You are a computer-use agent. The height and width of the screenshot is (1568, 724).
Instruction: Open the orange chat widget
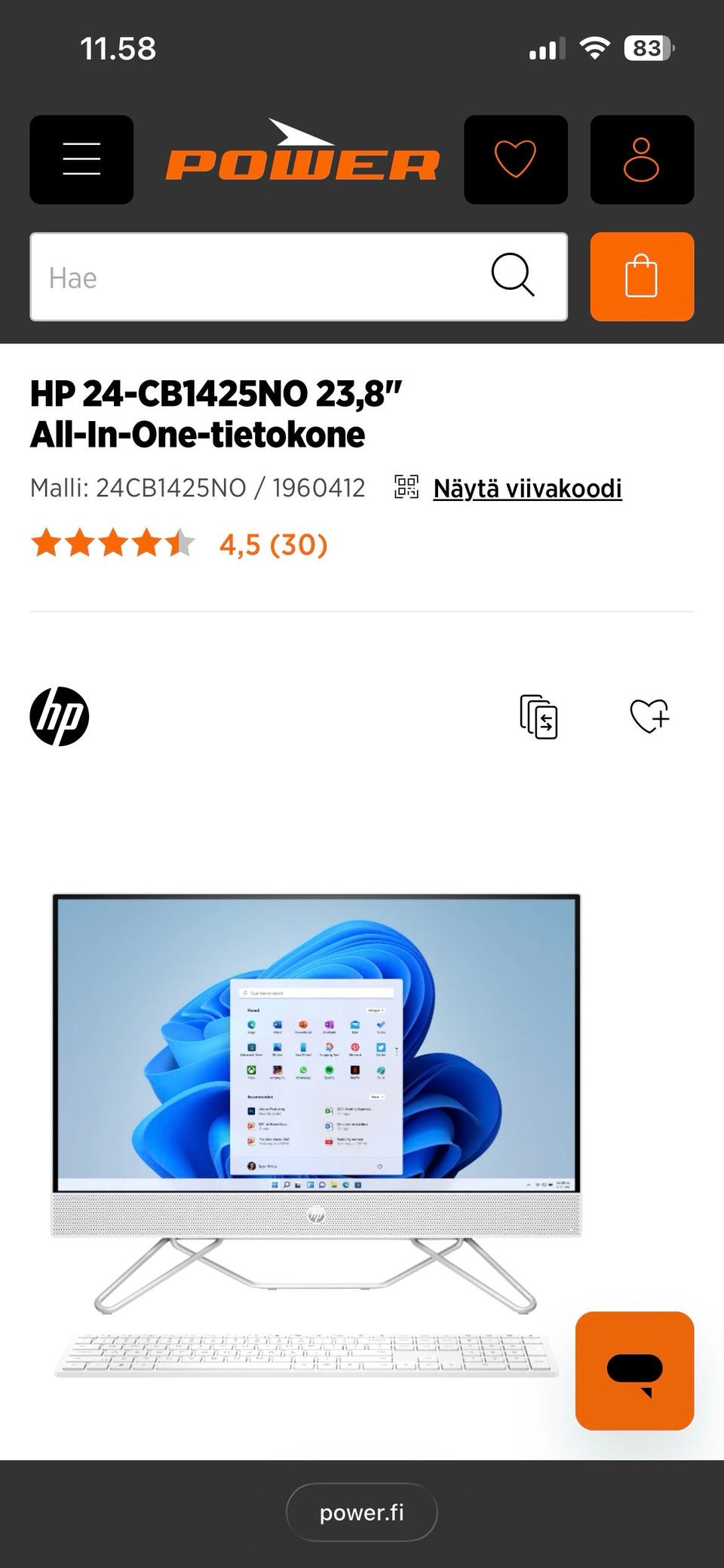634,1370
